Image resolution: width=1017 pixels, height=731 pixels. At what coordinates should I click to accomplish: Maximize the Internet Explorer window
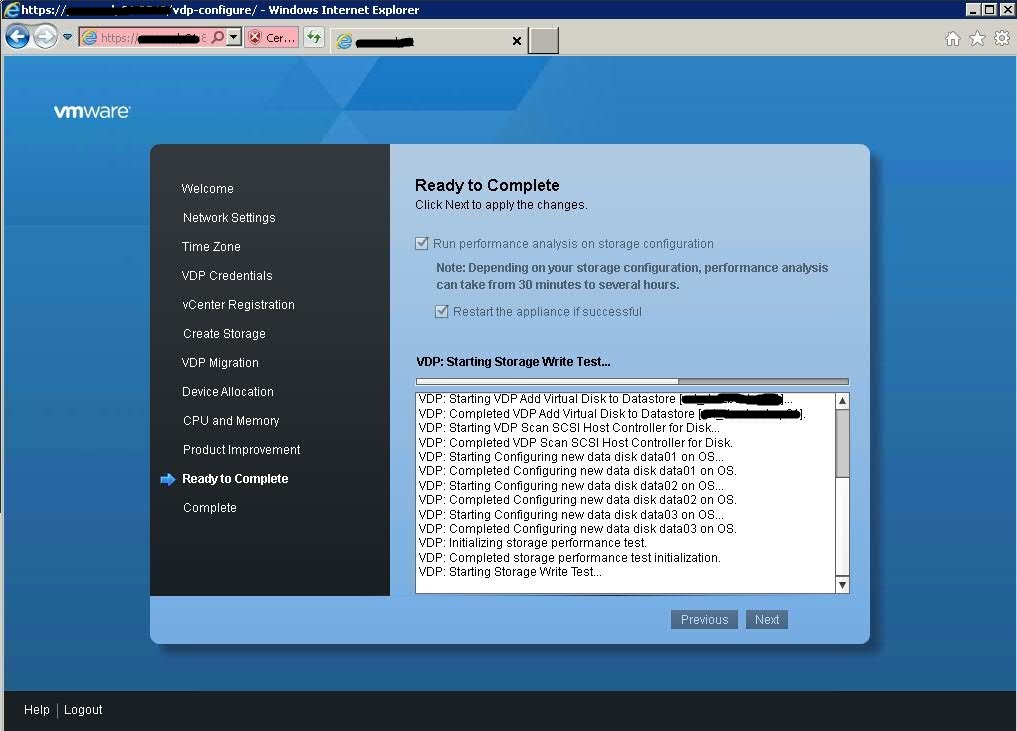989,10
